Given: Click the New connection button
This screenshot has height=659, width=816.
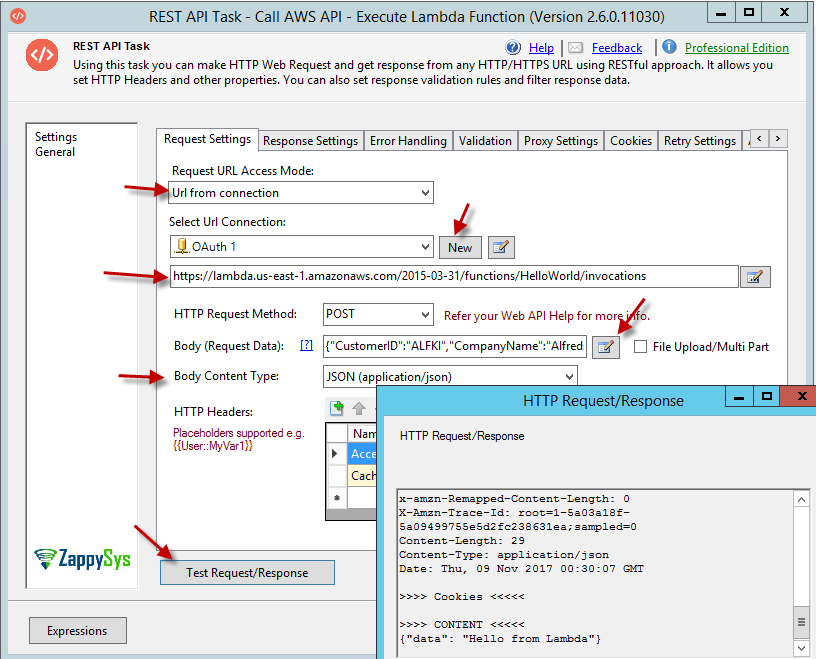Looking at the screenshot, I should 460,248.
